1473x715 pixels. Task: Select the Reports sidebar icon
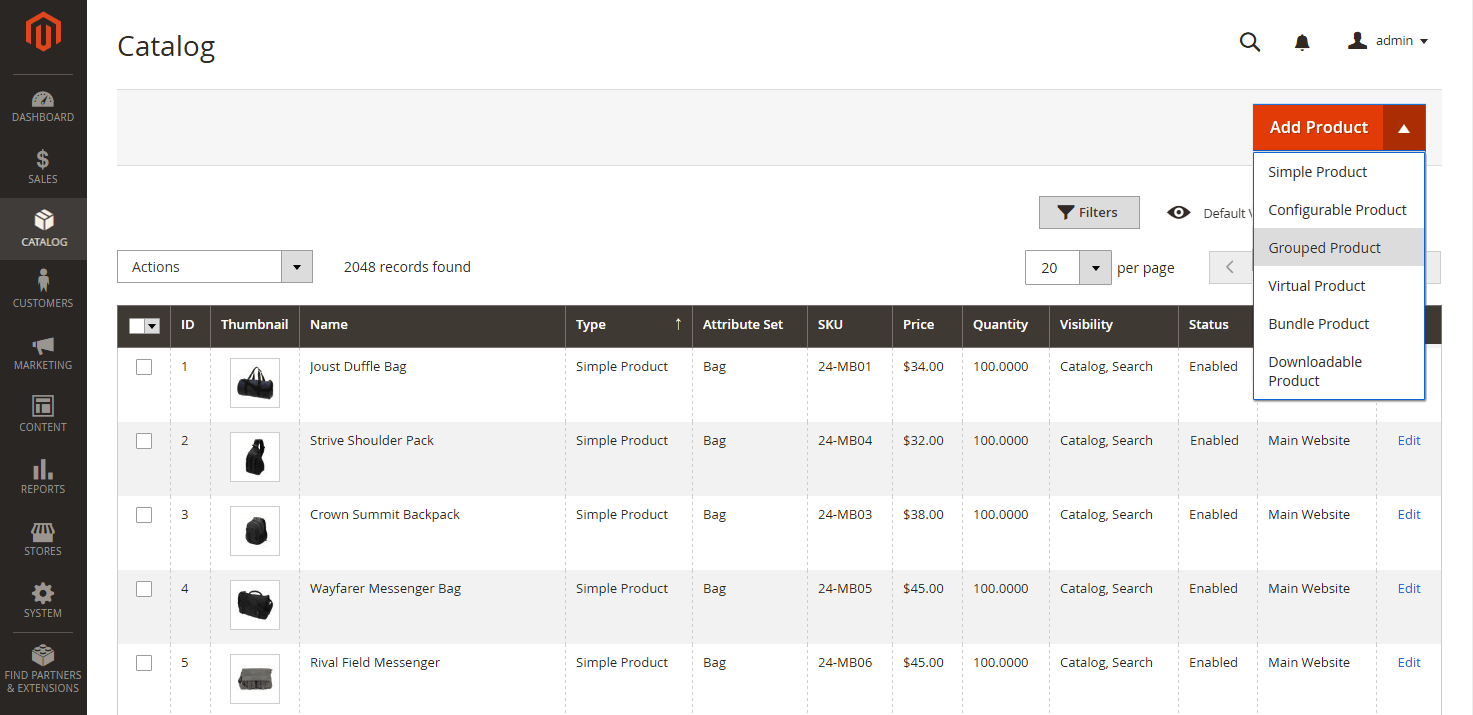(x=43, y=477)
